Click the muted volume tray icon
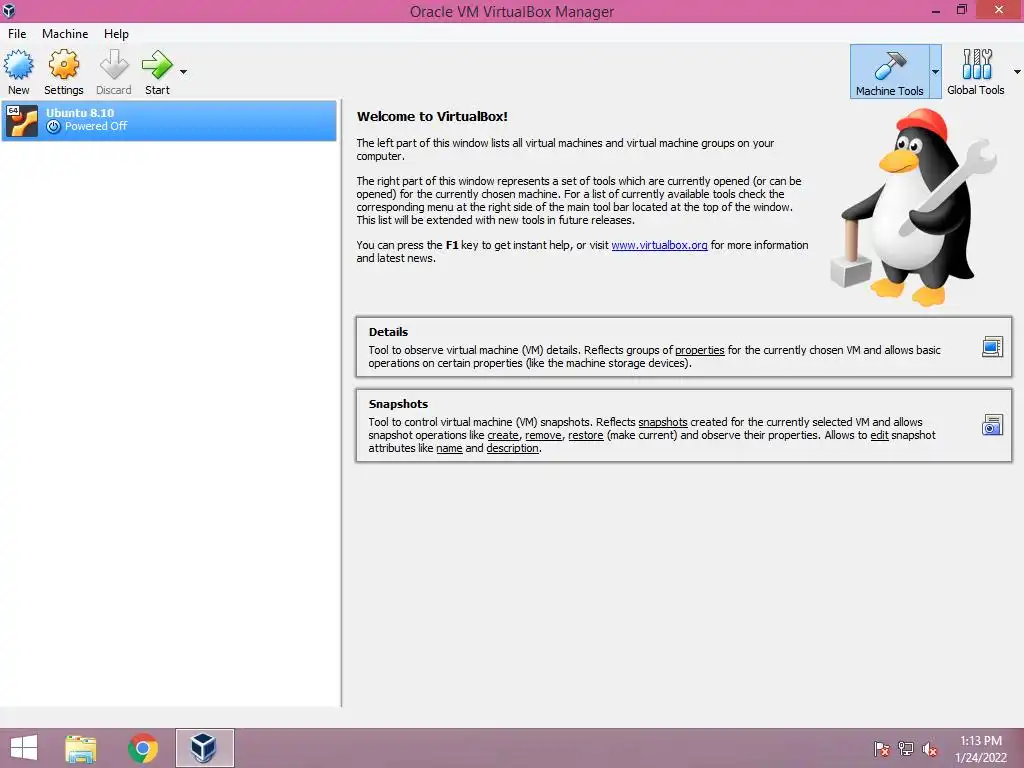The height and width of the screenshot is (768, 1024). (x=930, y=749)
